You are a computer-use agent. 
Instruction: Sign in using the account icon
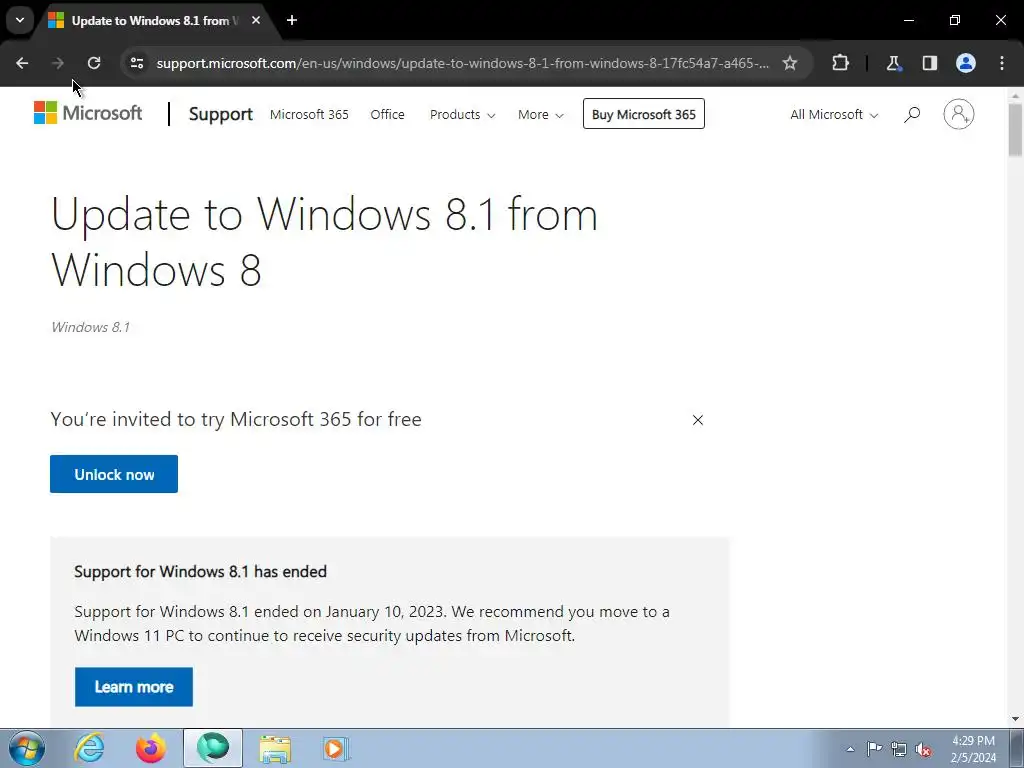(958, 114)
